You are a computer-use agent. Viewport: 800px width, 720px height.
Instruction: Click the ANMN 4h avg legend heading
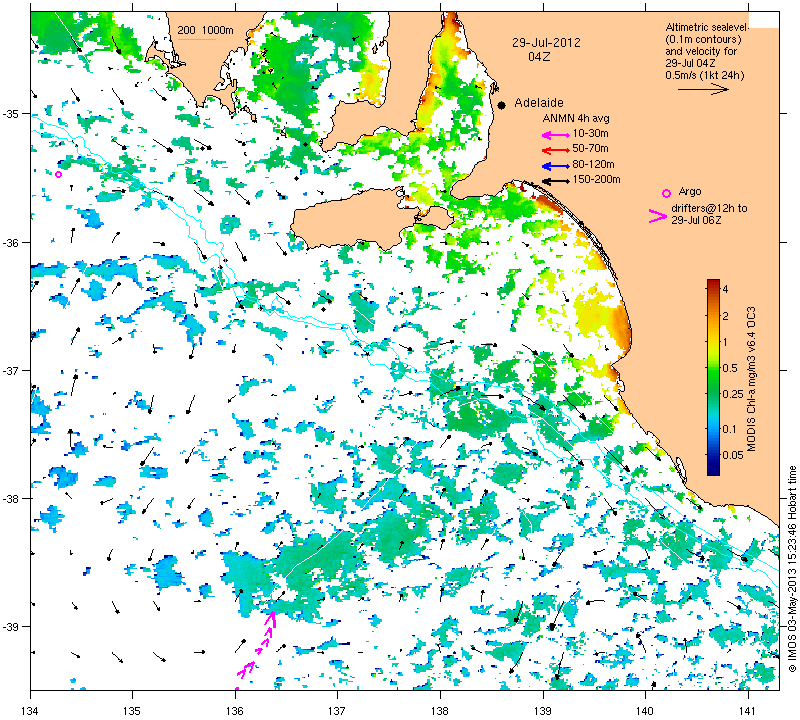[x=576, y=118]
